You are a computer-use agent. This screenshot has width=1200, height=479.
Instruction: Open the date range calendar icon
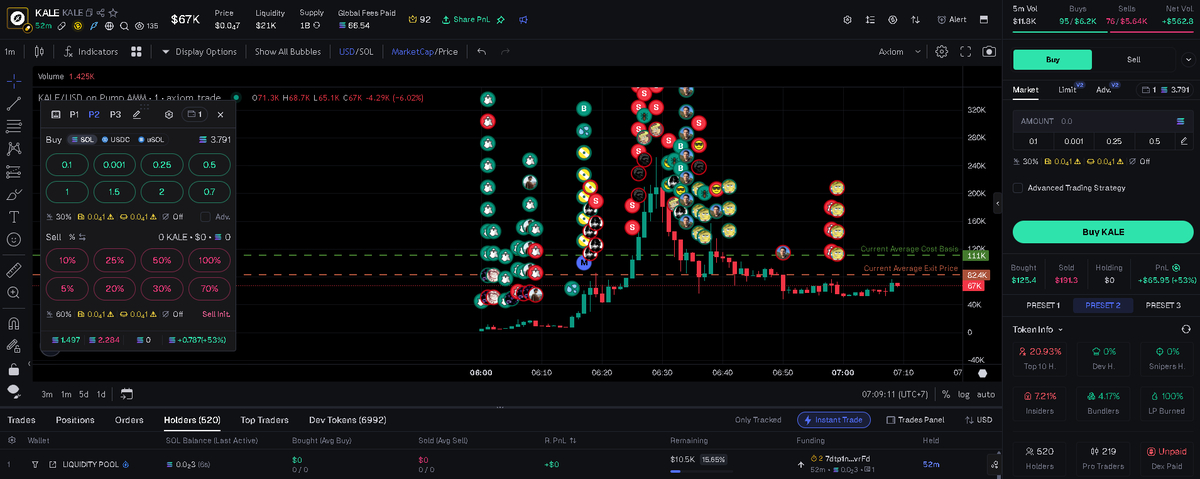coord(127,394)
